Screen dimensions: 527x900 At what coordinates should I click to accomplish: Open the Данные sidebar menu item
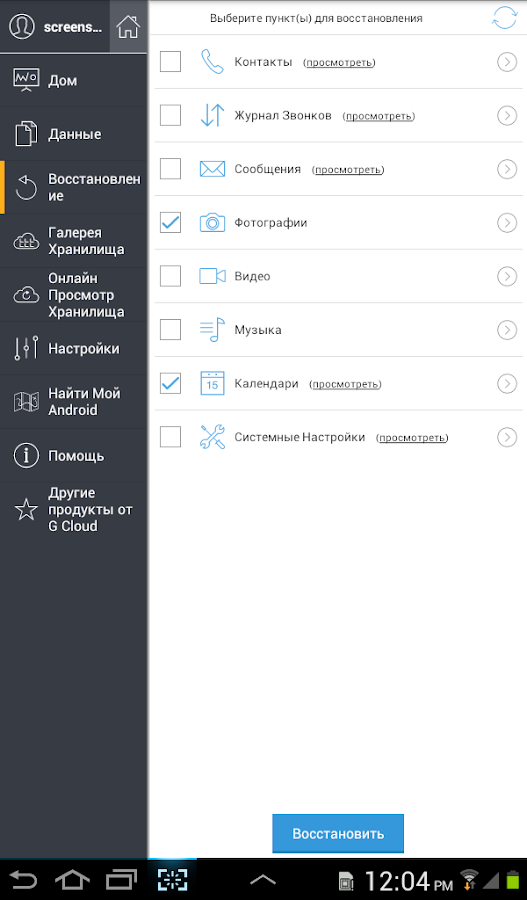click(73, 134)
